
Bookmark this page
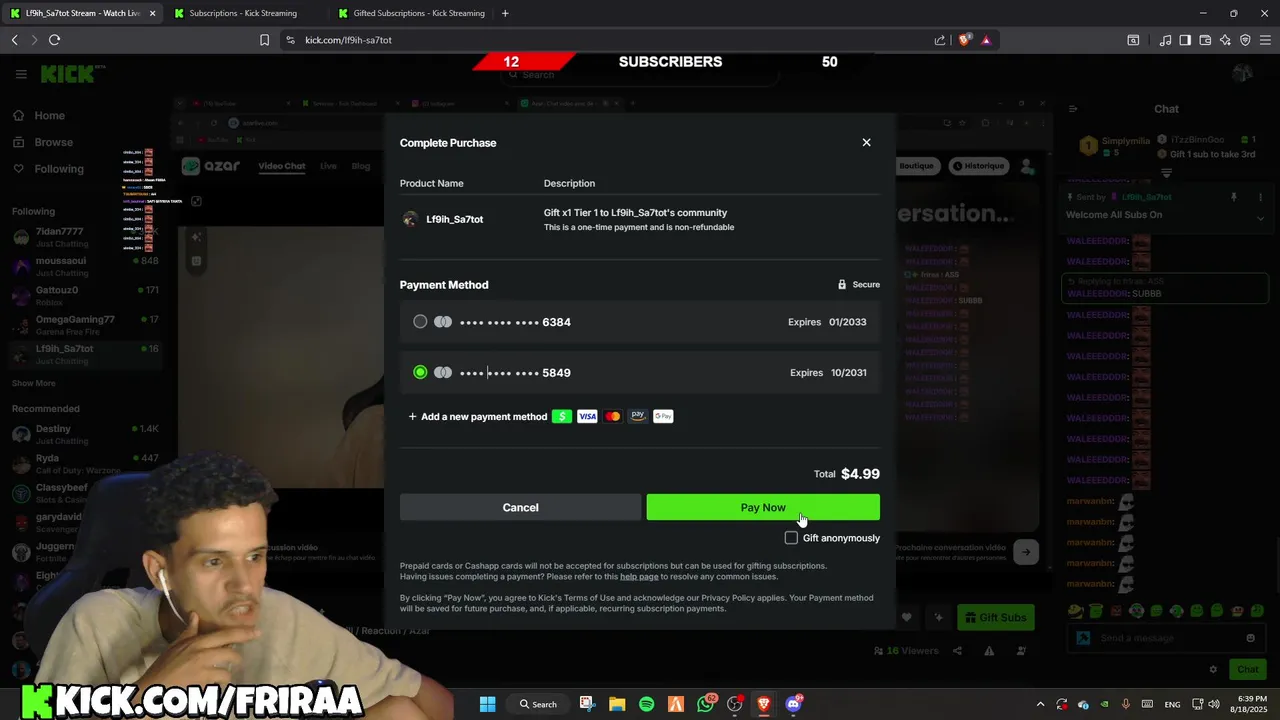click(264, 40)
